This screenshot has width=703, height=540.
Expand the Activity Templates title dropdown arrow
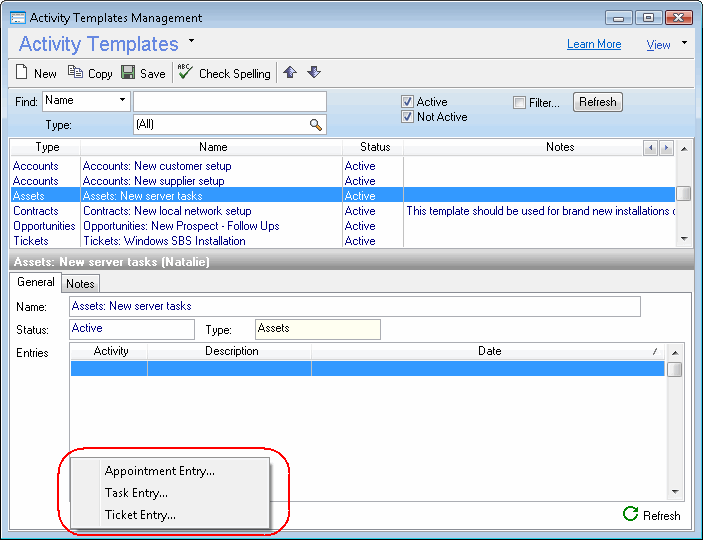click(x=192, y=41)
